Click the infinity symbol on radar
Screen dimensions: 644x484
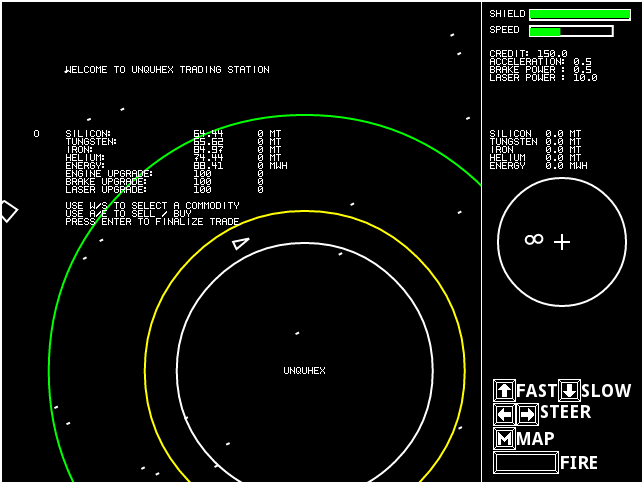(x=534, y=239)
